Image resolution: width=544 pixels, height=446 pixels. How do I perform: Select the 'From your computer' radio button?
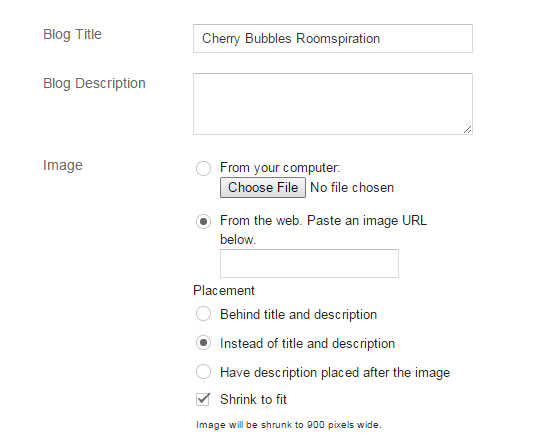pos(203,169)
